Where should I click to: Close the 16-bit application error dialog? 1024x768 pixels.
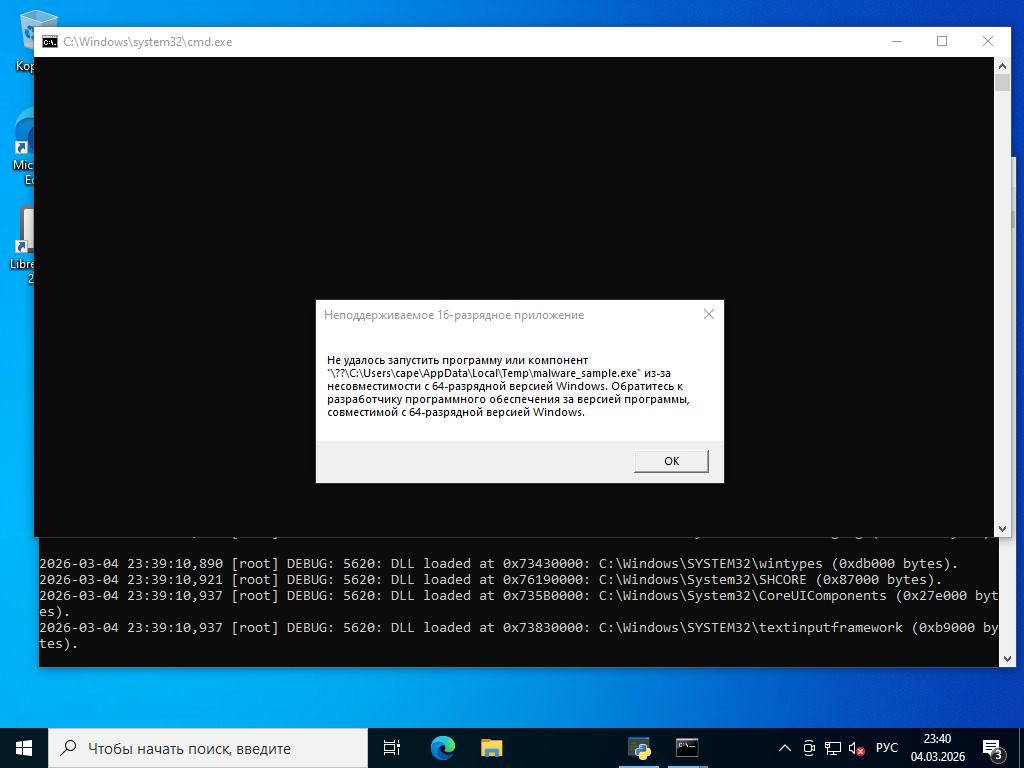(709, 314)
